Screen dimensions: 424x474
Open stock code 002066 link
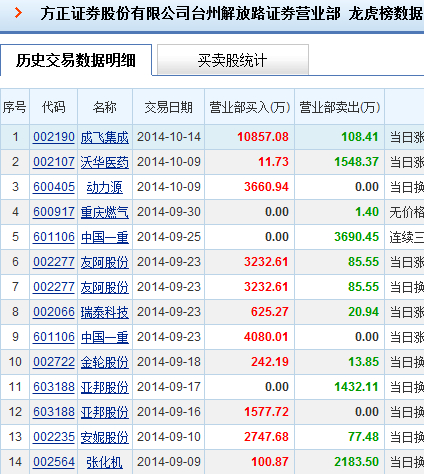point(54,312)
